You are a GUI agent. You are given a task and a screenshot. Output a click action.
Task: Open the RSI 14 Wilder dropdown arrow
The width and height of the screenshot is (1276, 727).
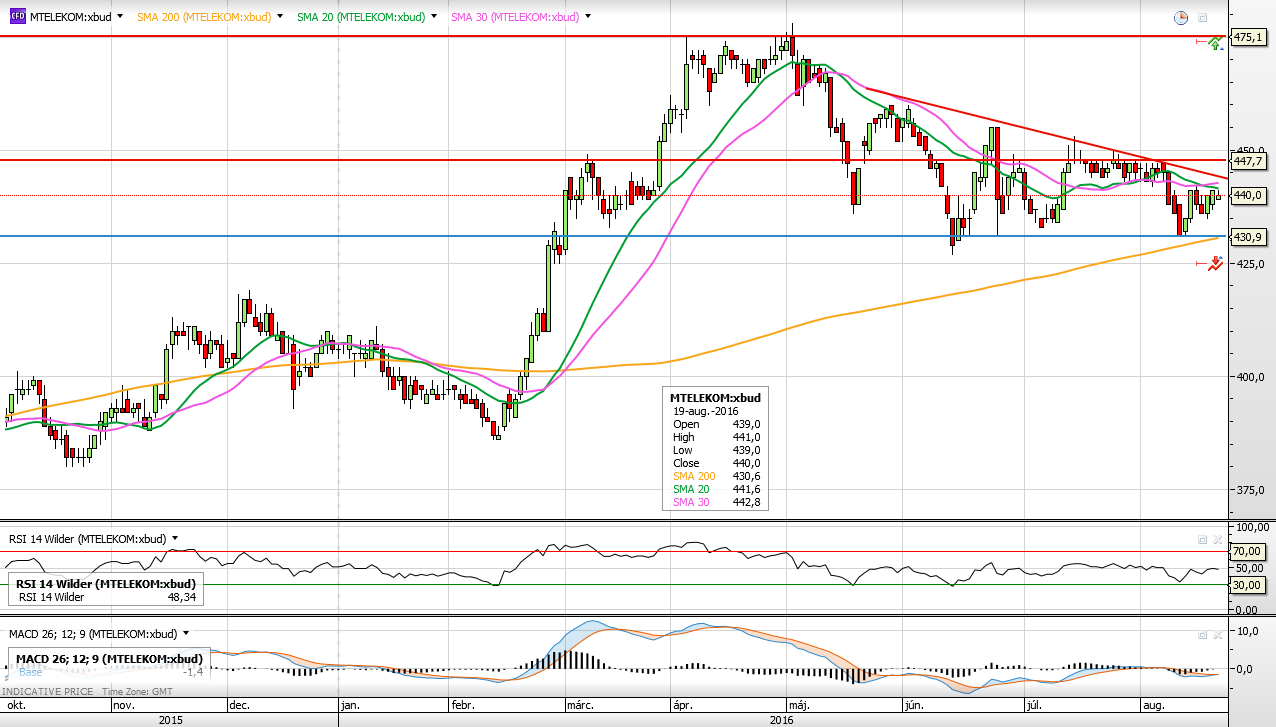175,538
